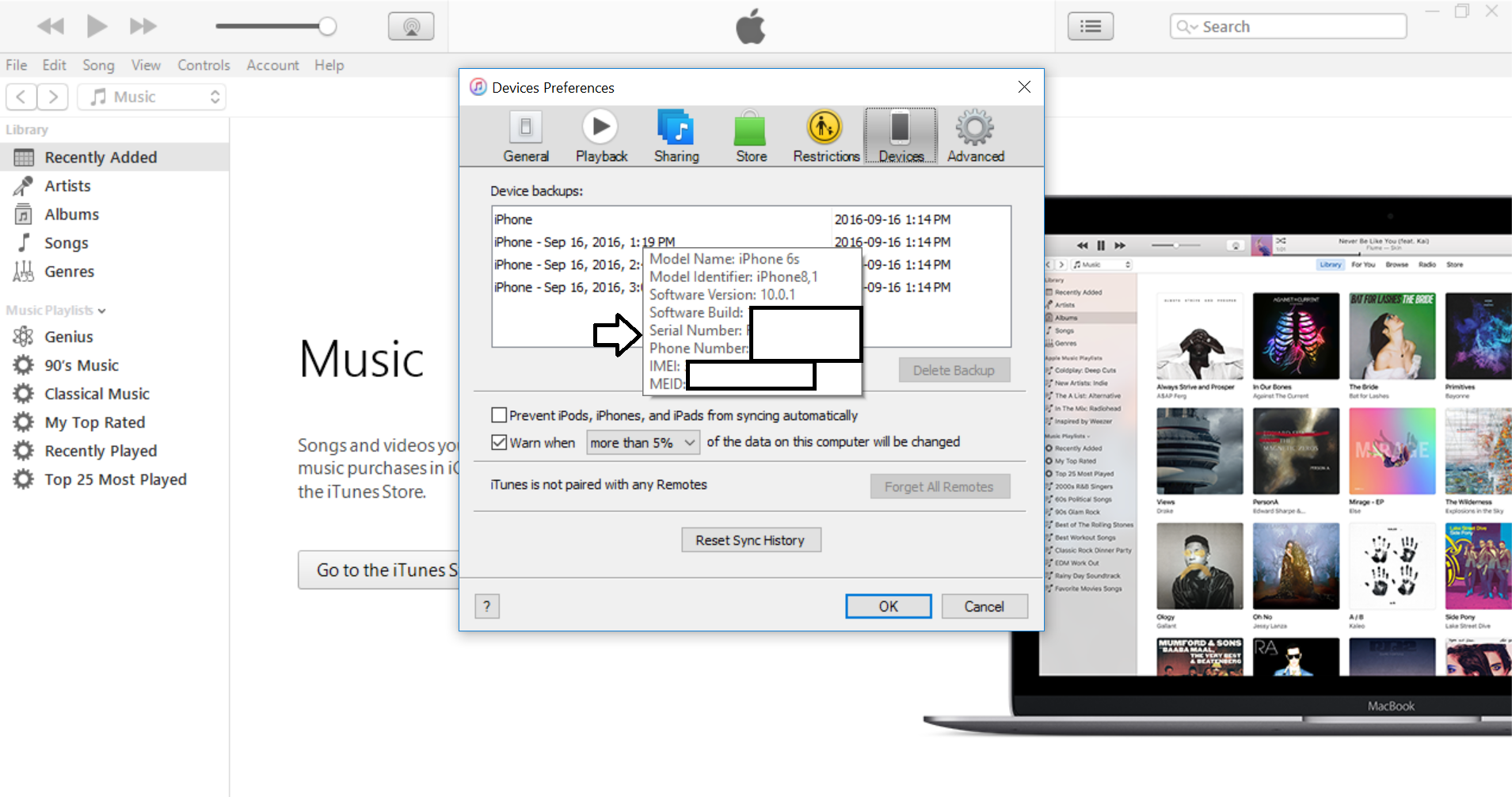Confirm preferences with the OK button
The image size is (1512, 797).
tap(888, 606)
